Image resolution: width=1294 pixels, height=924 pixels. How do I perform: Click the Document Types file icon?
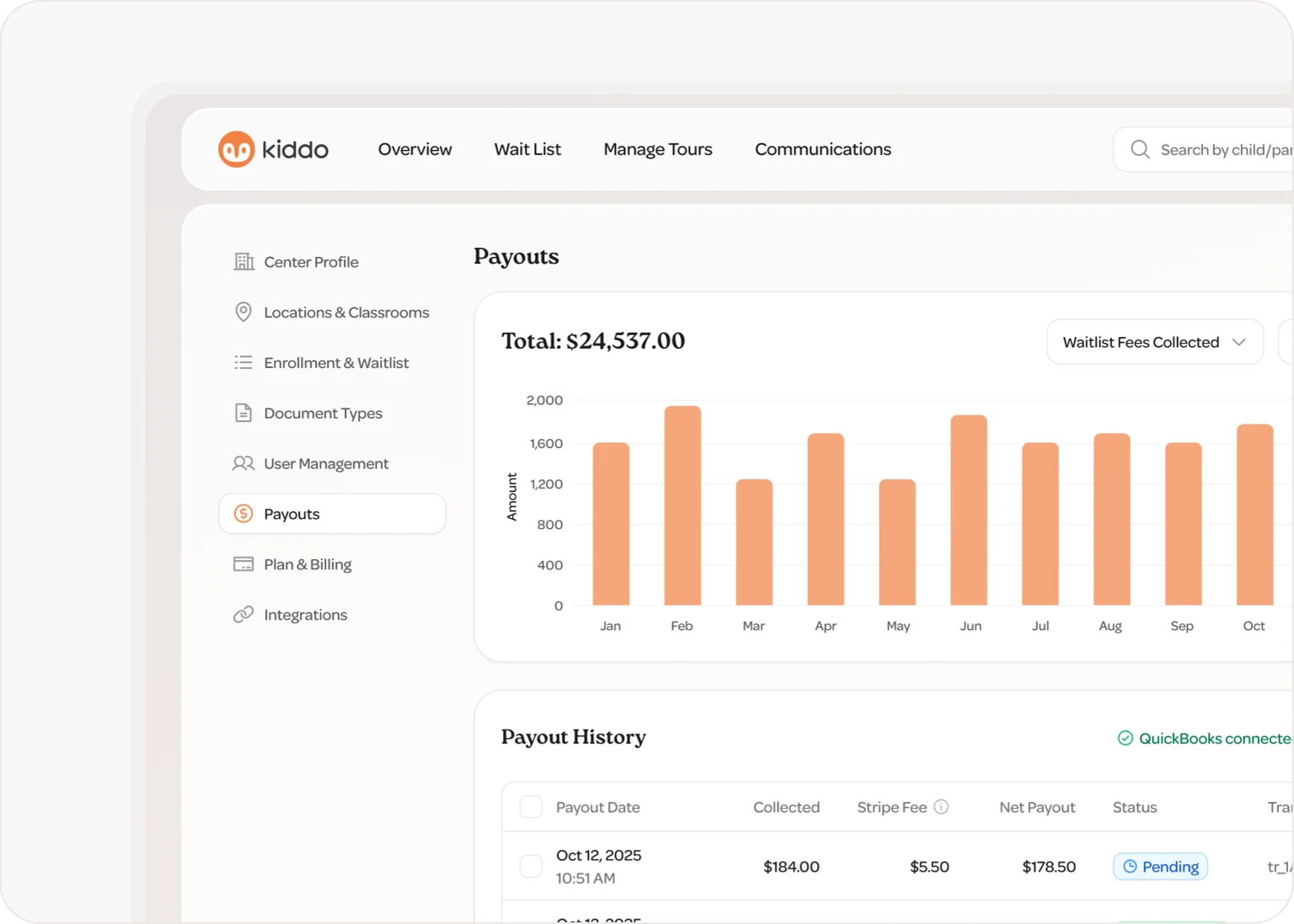pos(243,413)
